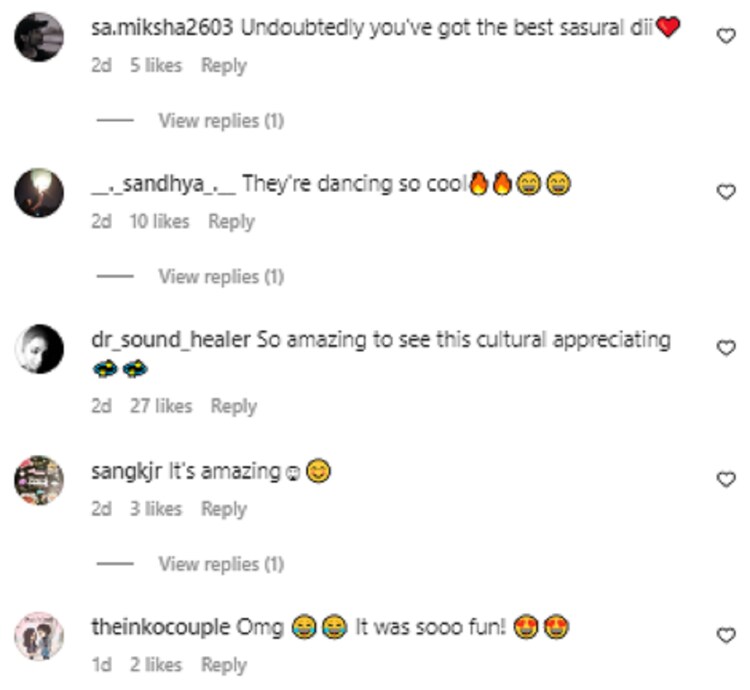Tap heart icon beside theinkocouple's comment
750x690 pixels.
(727, 635)
